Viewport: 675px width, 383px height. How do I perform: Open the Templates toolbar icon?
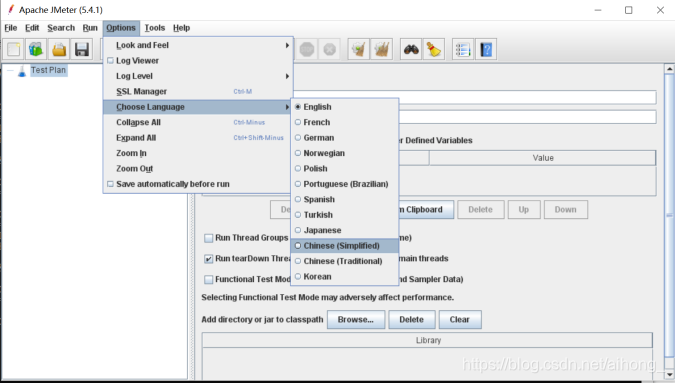click(36, 49)
